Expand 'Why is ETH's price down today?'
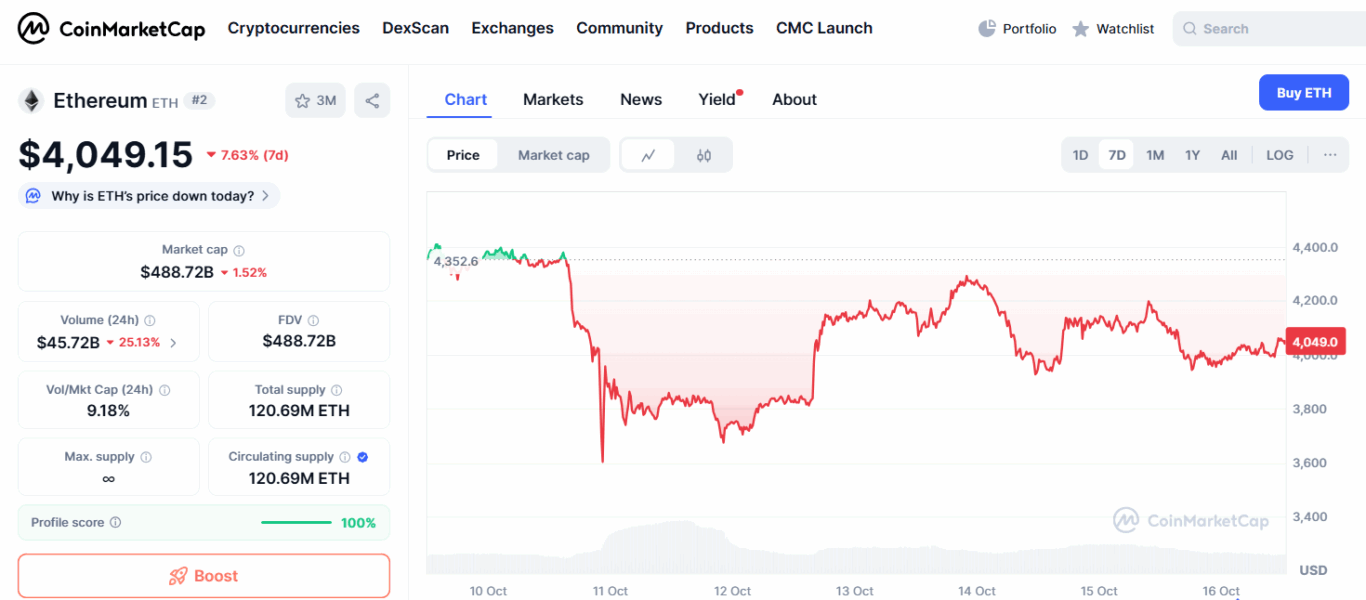Image resolution: width=1366 pixels, height=600 pixels. point(150,196)
